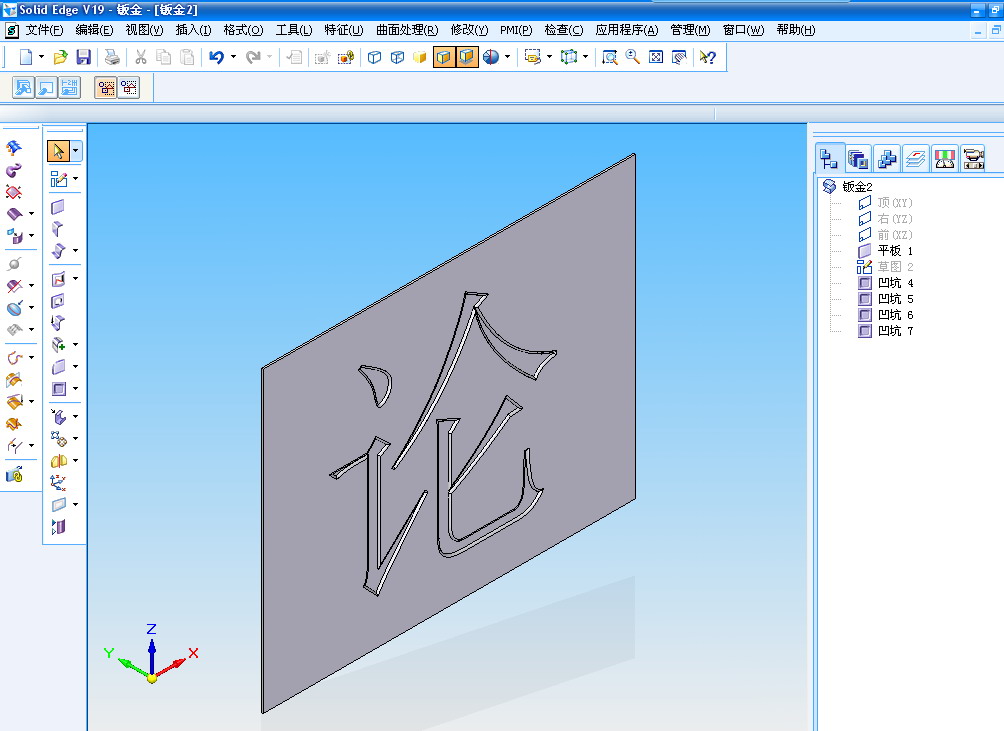Open the Mirror copy dropdown arrow
This screenshot has height=731, width=1004.
(x=76, y=460)
